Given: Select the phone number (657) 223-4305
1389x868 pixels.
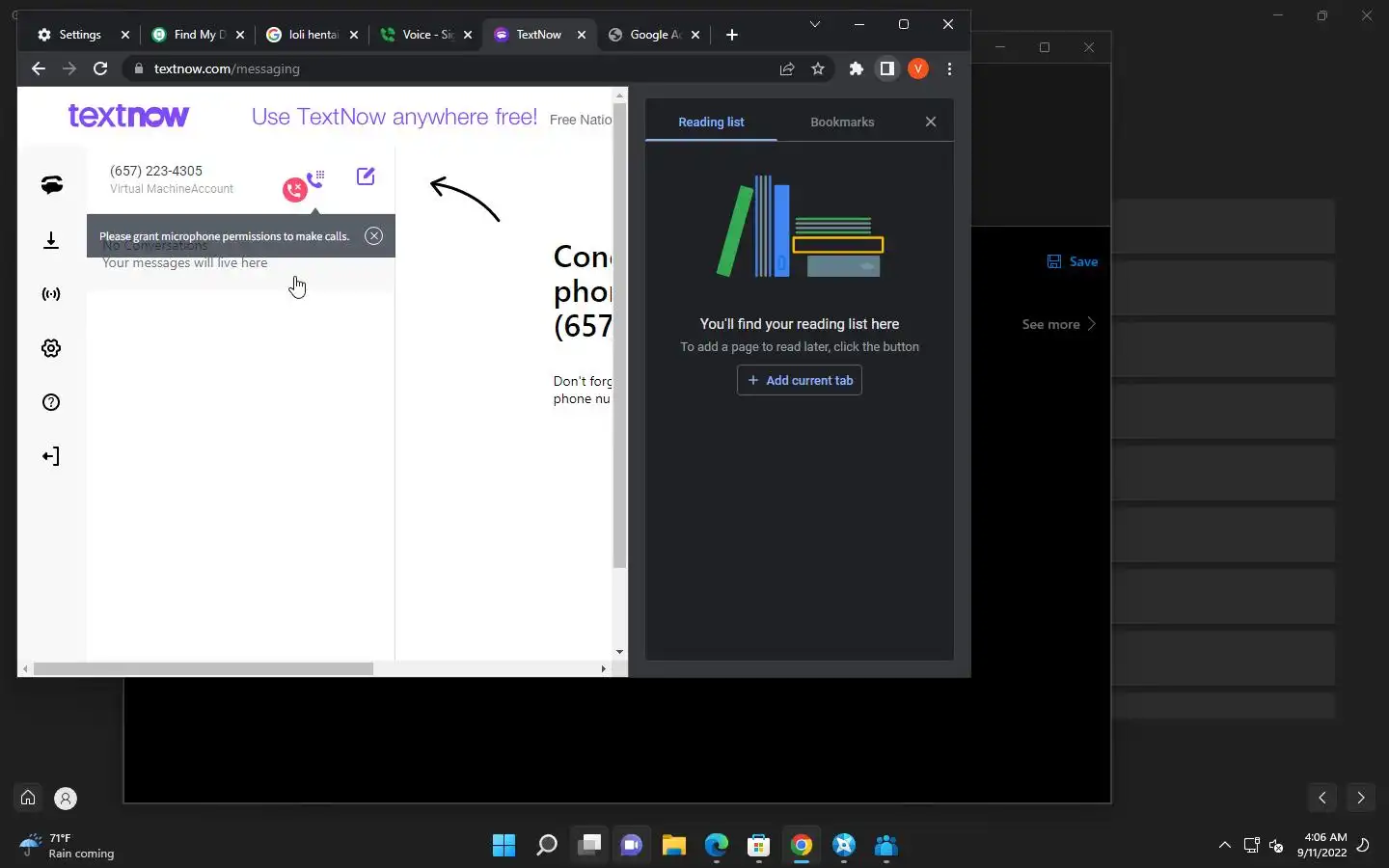Looking at the screenshot, I should (x=156, y=171).
